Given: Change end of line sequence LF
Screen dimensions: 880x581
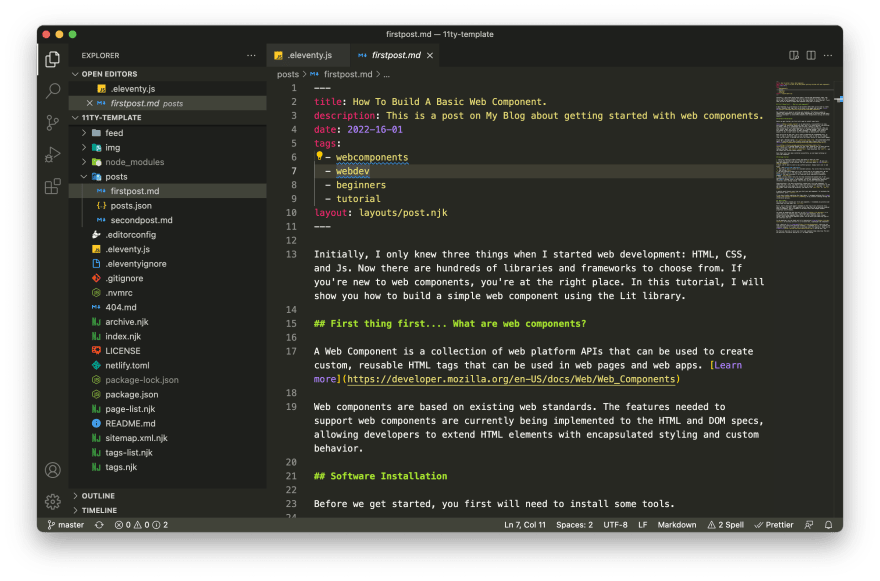Looking at the screenshot, I should 643,525.
